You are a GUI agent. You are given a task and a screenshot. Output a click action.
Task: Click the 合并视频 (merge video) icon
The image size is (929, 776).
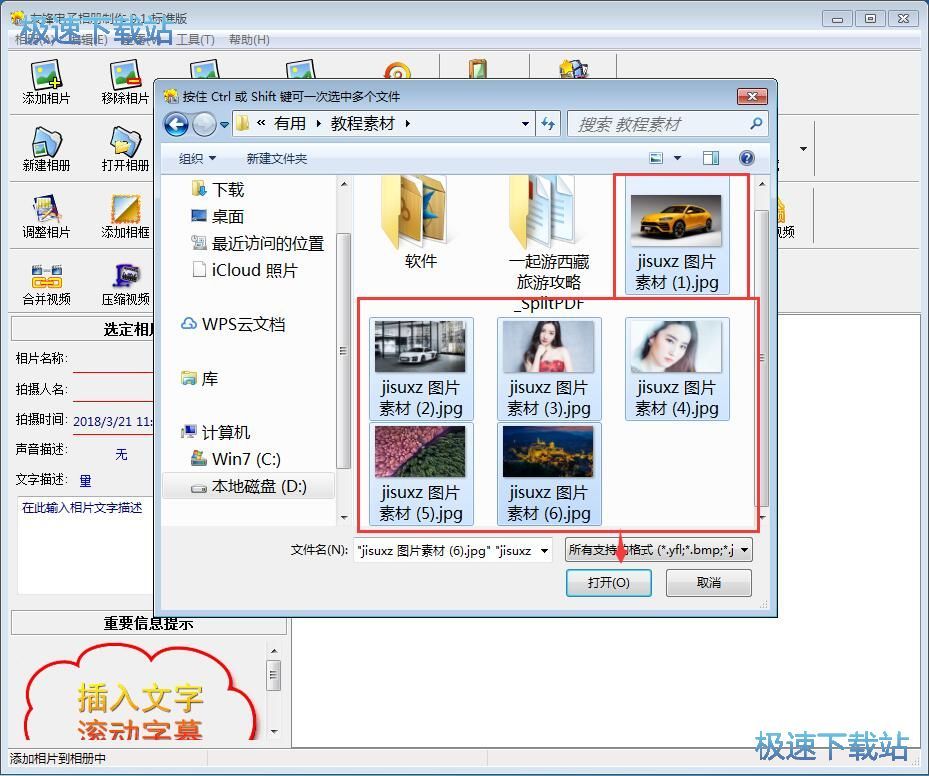click(46, 284)
